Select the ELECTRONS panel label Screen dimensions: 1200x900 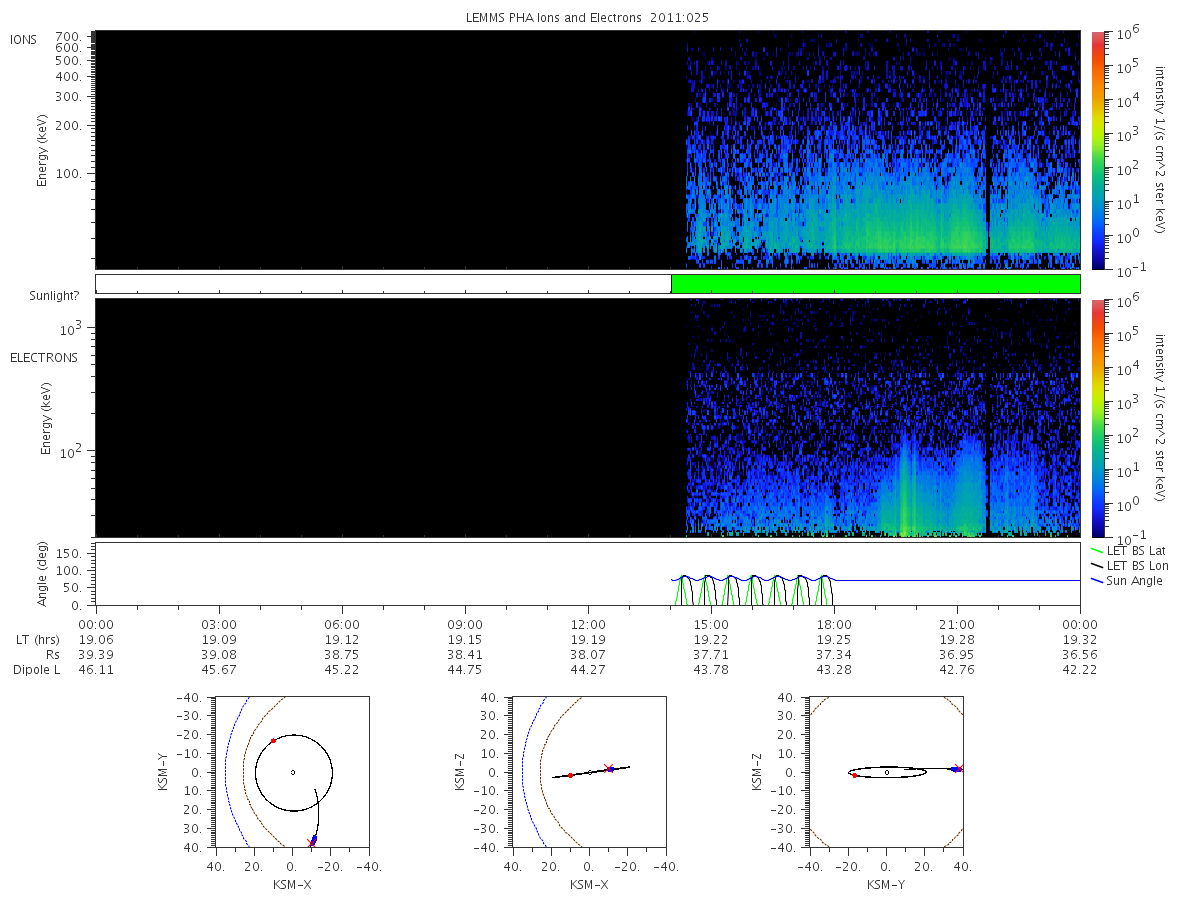coord(44,357)
